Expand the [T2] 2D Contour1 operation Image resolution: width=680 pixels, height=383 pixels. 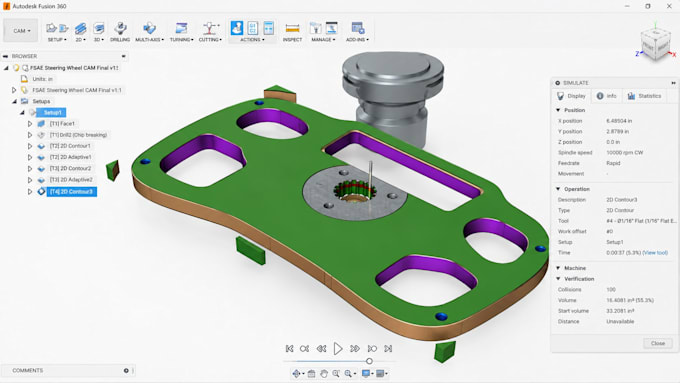[30, 146]
